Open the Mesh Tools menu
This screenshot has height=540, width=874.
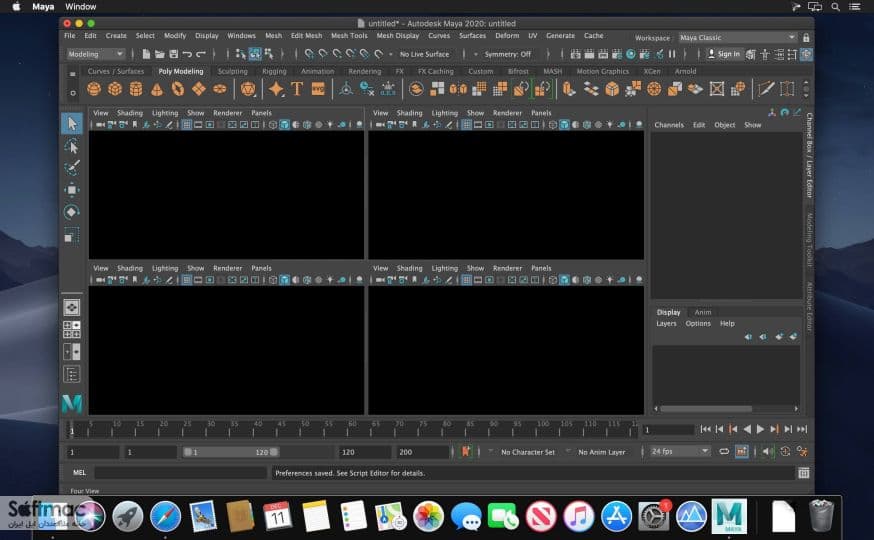(x=349, y=36)
